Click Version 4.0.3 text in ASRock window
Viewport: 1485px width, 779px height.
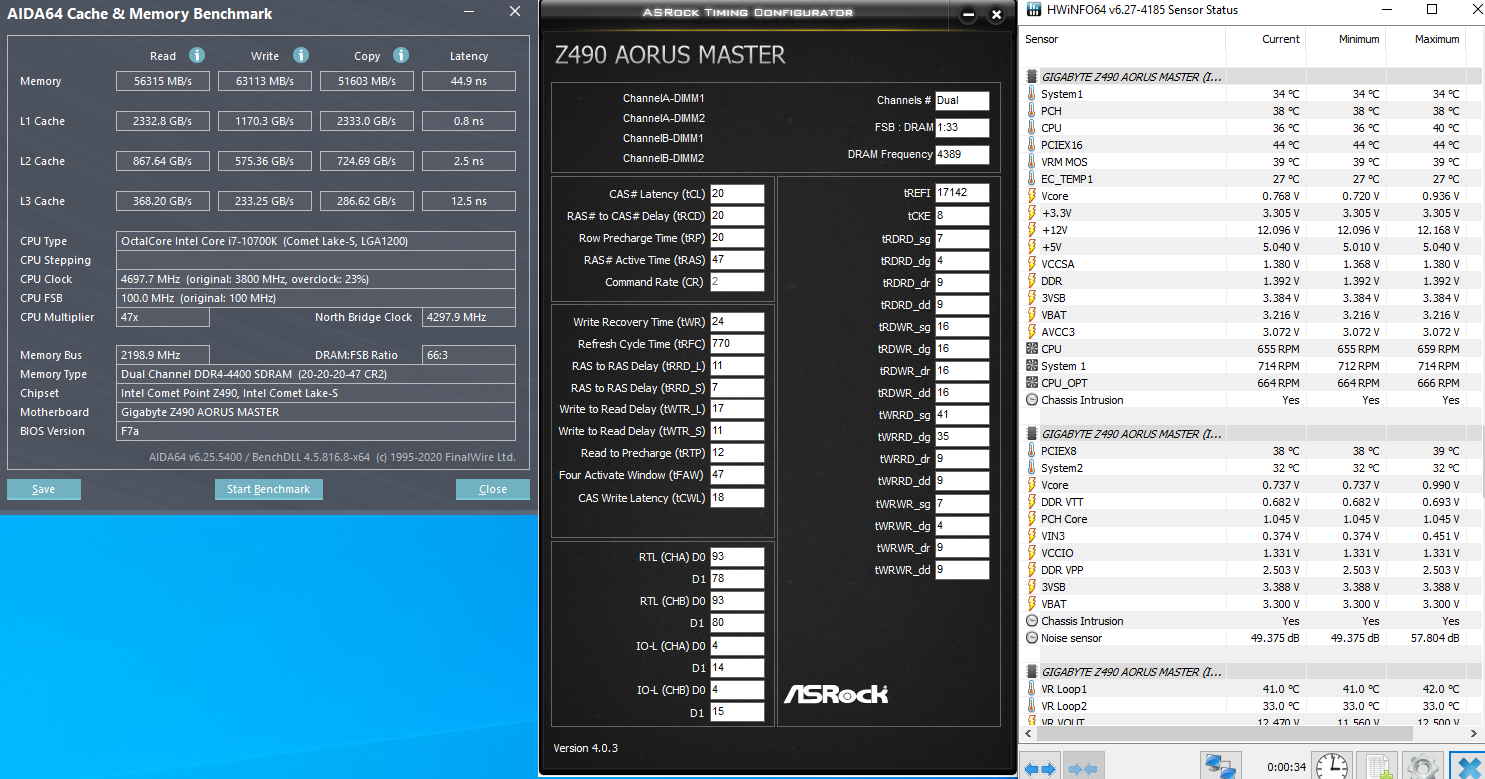[x=586, y=748]
